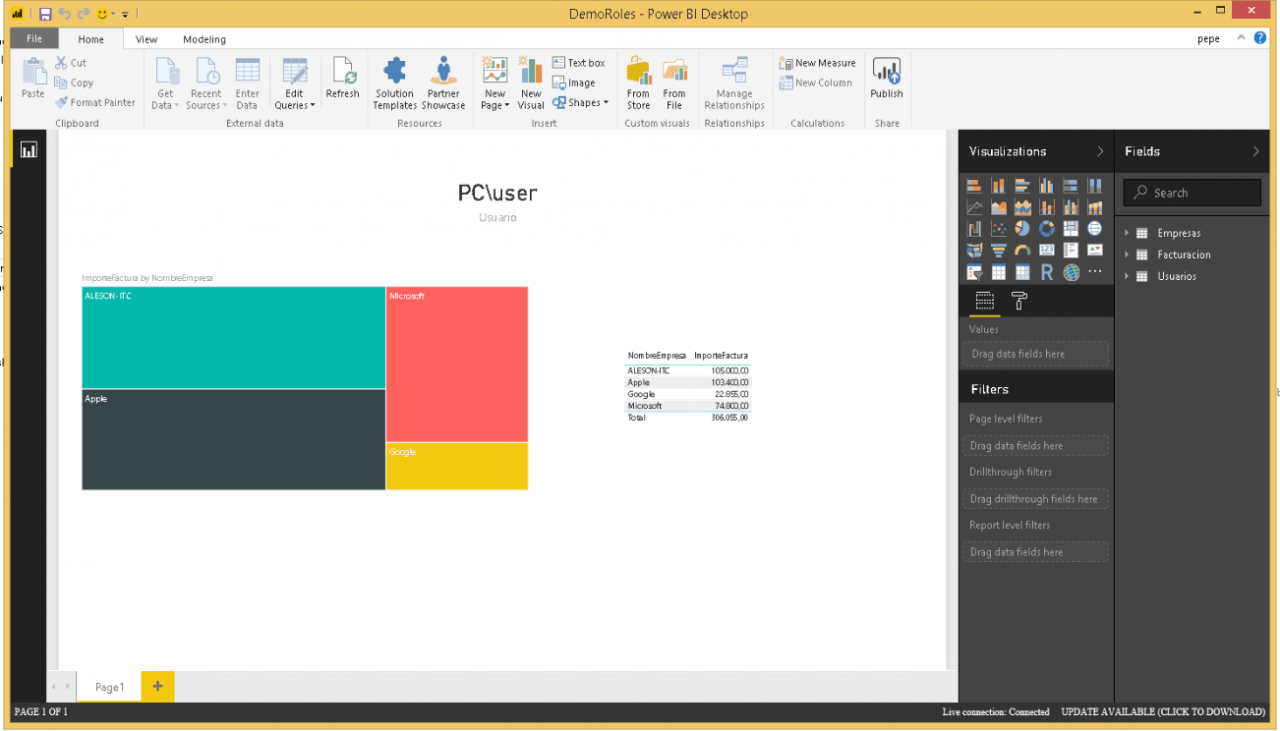
Task: Collapse the Visualizations pane
Action: point(1100,151)
